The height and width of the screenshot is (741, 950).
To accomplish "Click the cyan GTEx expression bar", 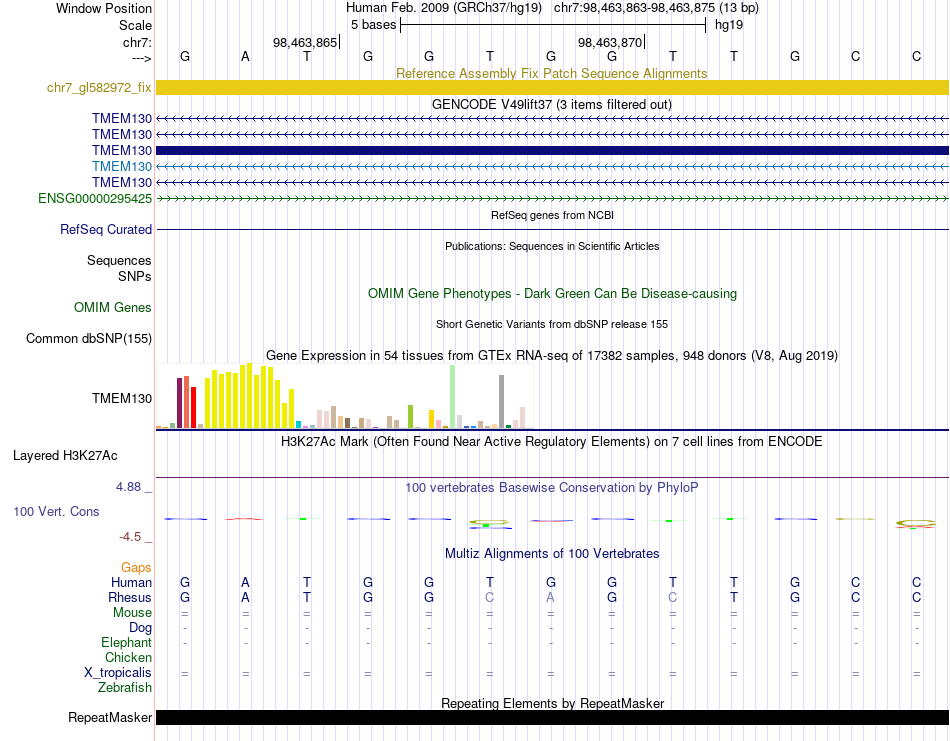I will click(298, 424).
